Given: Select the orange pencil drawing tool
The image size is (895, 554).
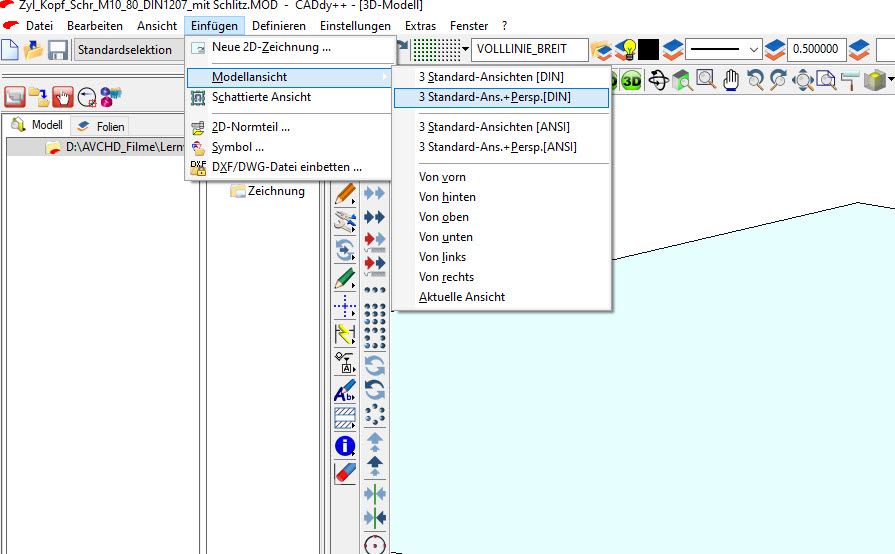Looking at the screenshot, I should pyautogui.click(x=345, y=194).
